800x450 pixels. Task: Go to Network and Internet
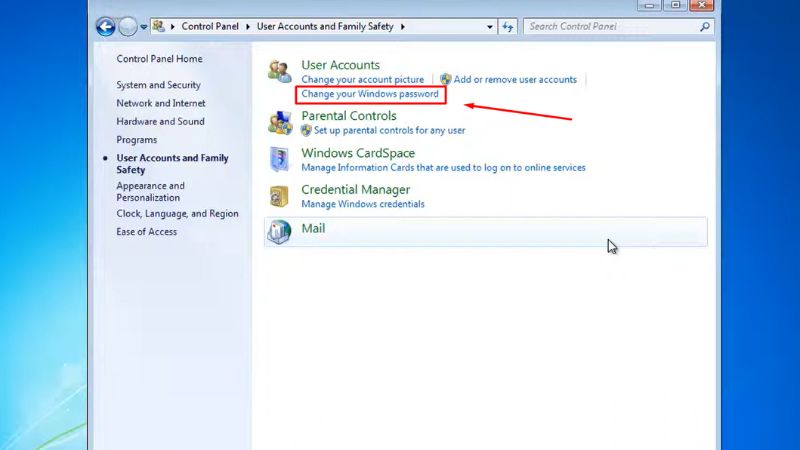click(x=161, y=103)
